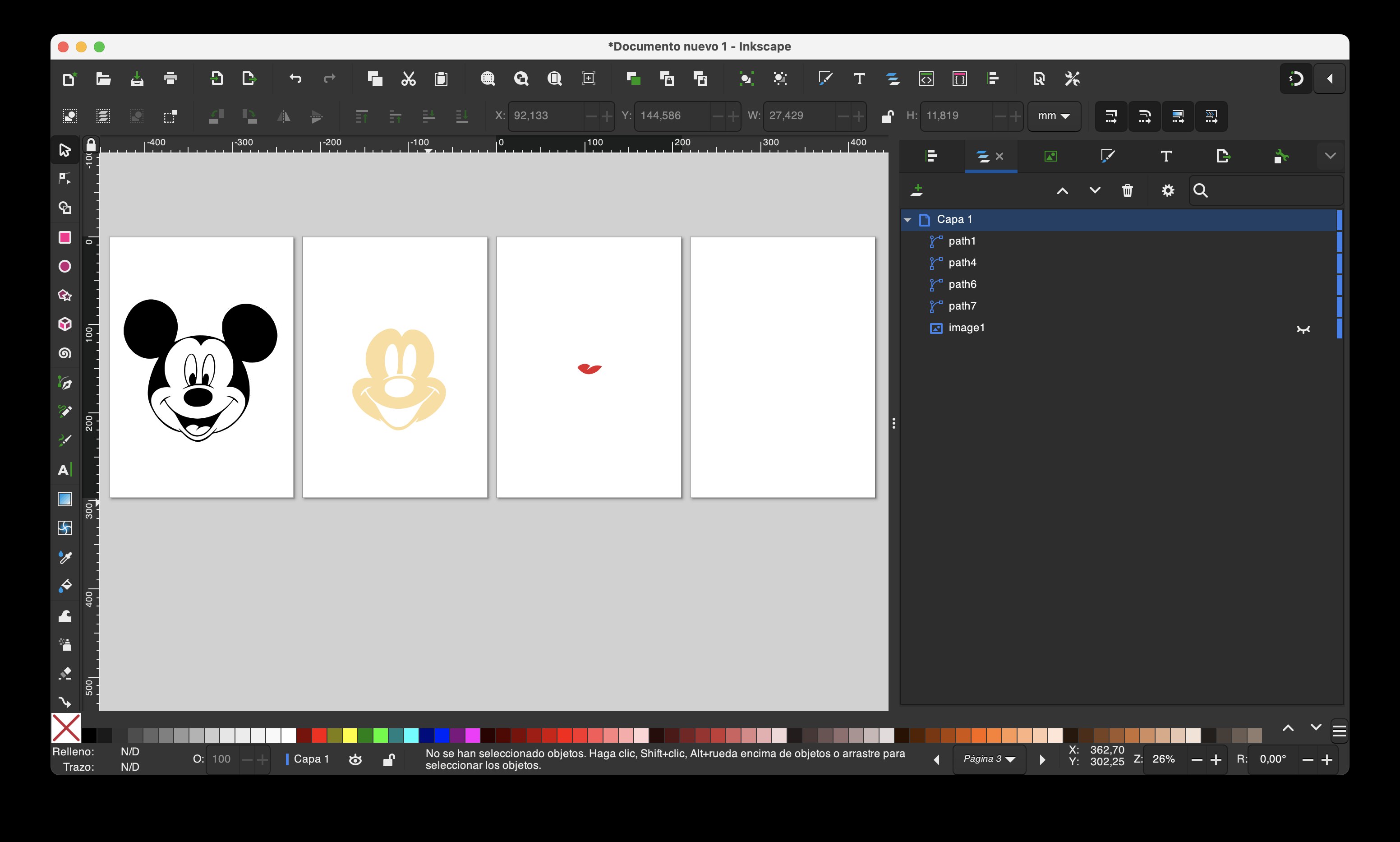Toggle current layer lock in status bar
This screenshot has width=1400, height=842.
click(x=389, y=759)
